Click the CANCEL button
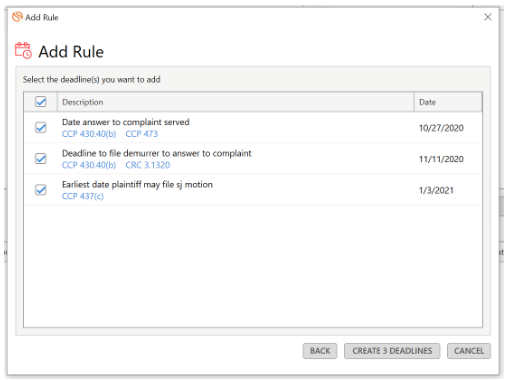 tap(469, 351)
